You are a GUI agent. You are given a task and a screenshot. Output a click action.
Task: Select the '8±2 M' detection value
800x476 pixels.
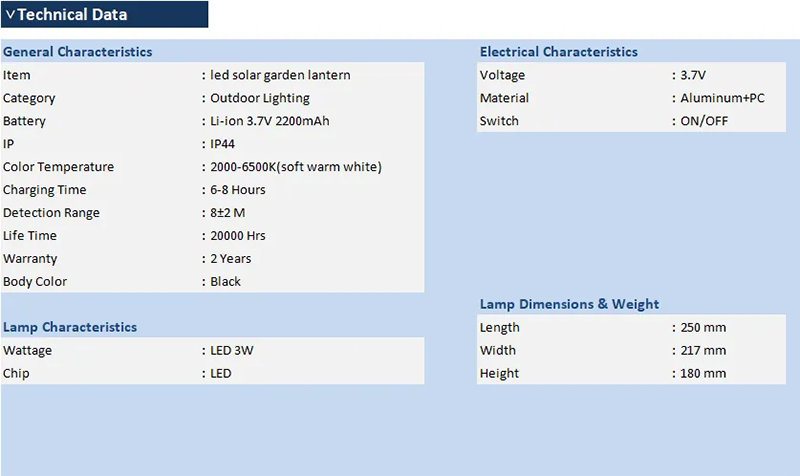pyautogui.click(x=228, y=213)
